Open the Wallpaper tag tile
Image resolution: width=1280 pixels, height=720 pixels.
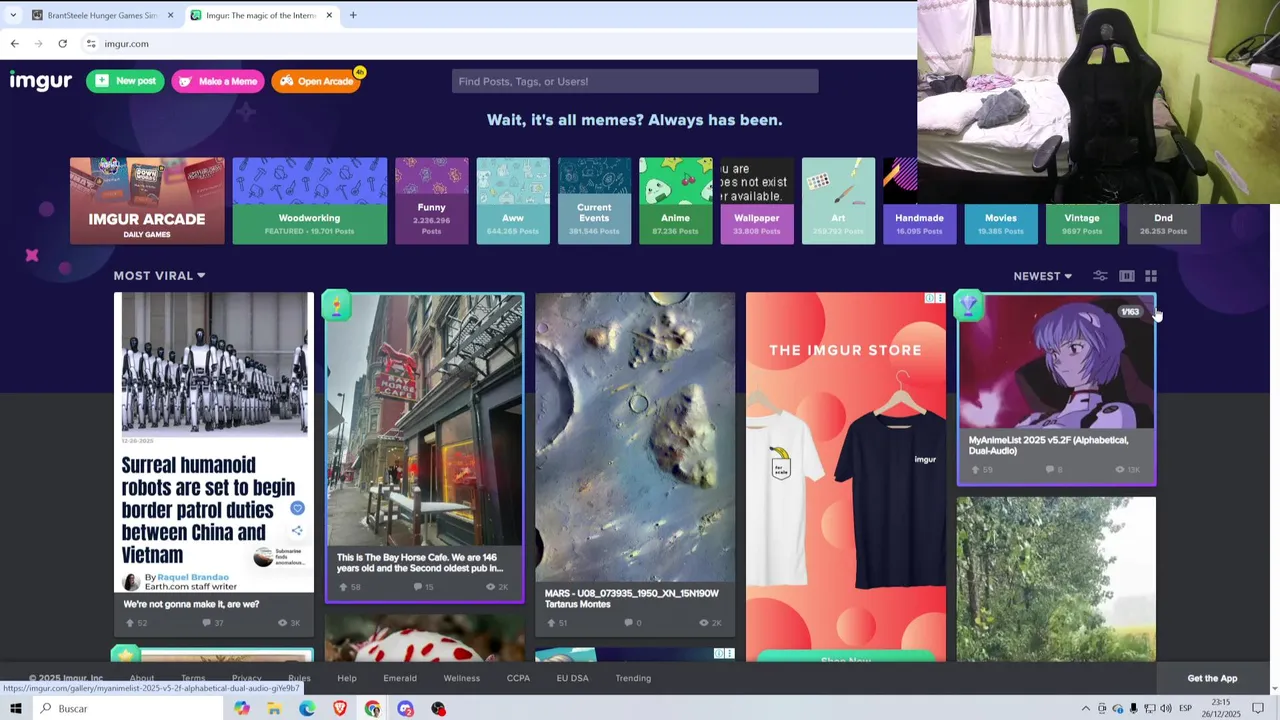757,201
